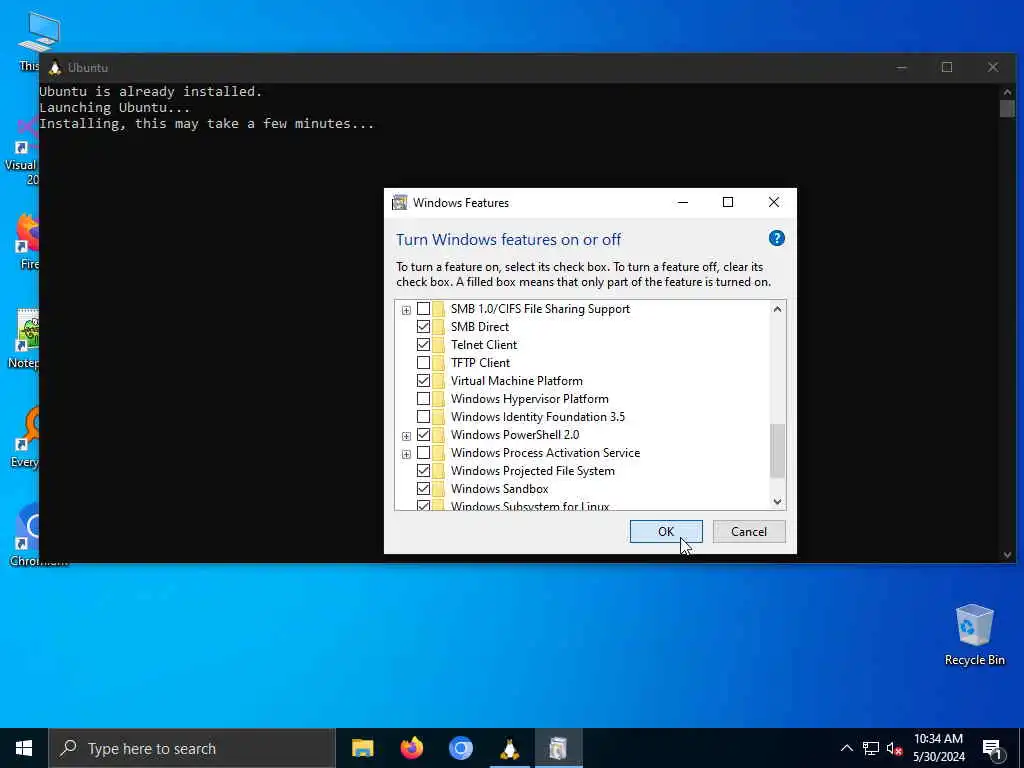The width and height of the screenshot is (1024, 768).
Task: Open the network status tray icon
Action: tap(871, 748)
